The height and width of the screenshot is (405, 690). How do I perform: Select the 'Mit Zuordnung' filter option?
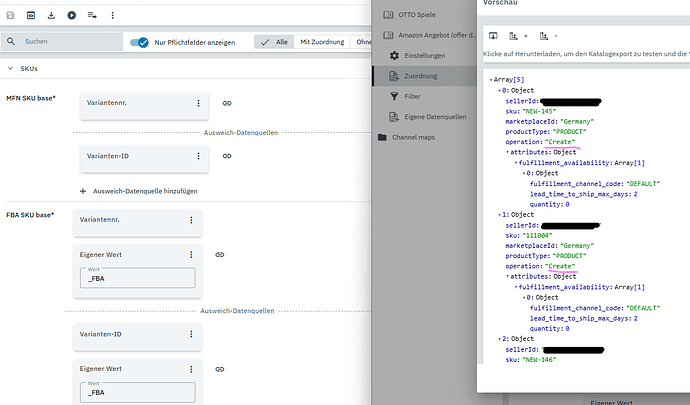pos(322,42)
